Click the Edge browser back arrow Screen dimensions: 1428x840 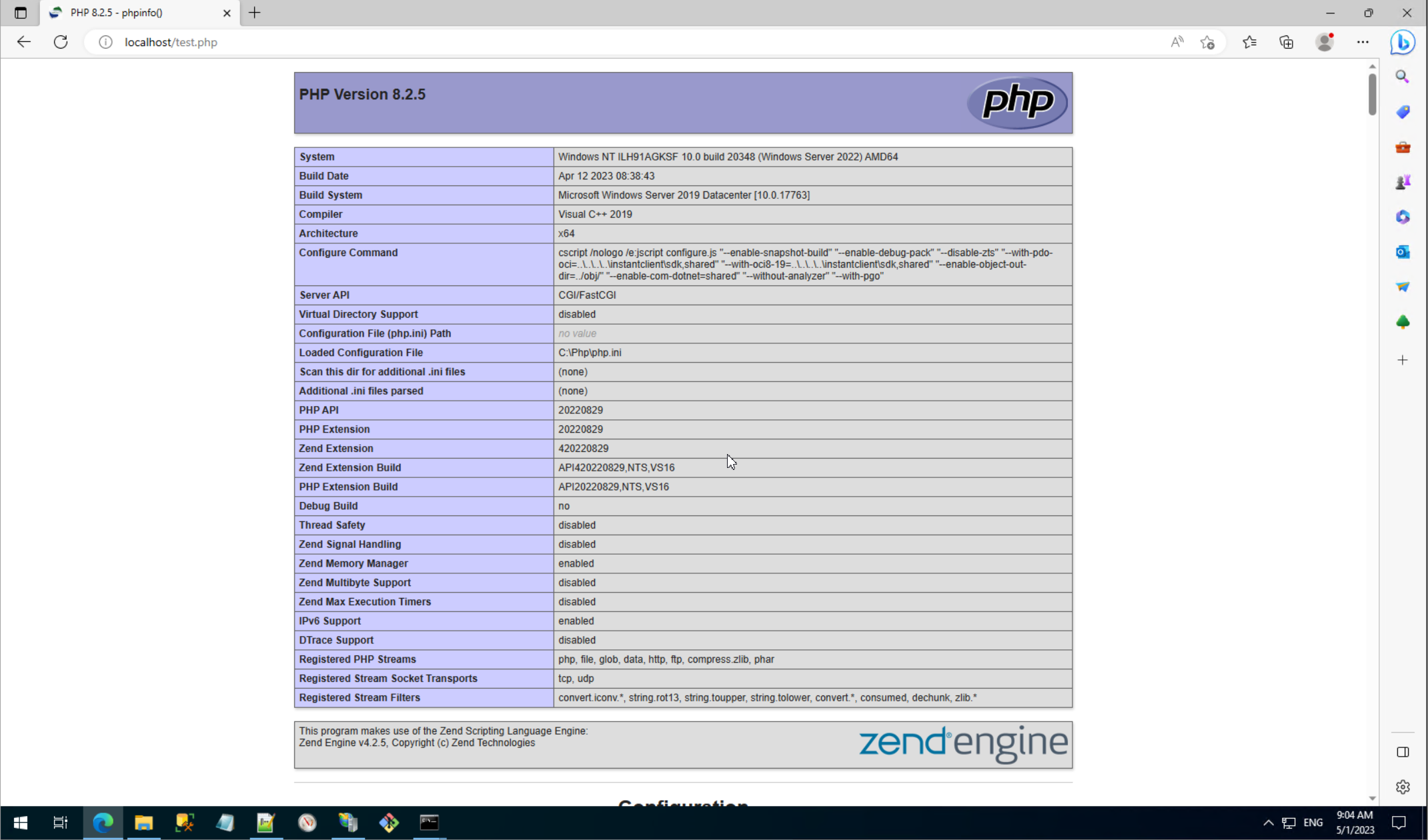(x=24, y=42)
